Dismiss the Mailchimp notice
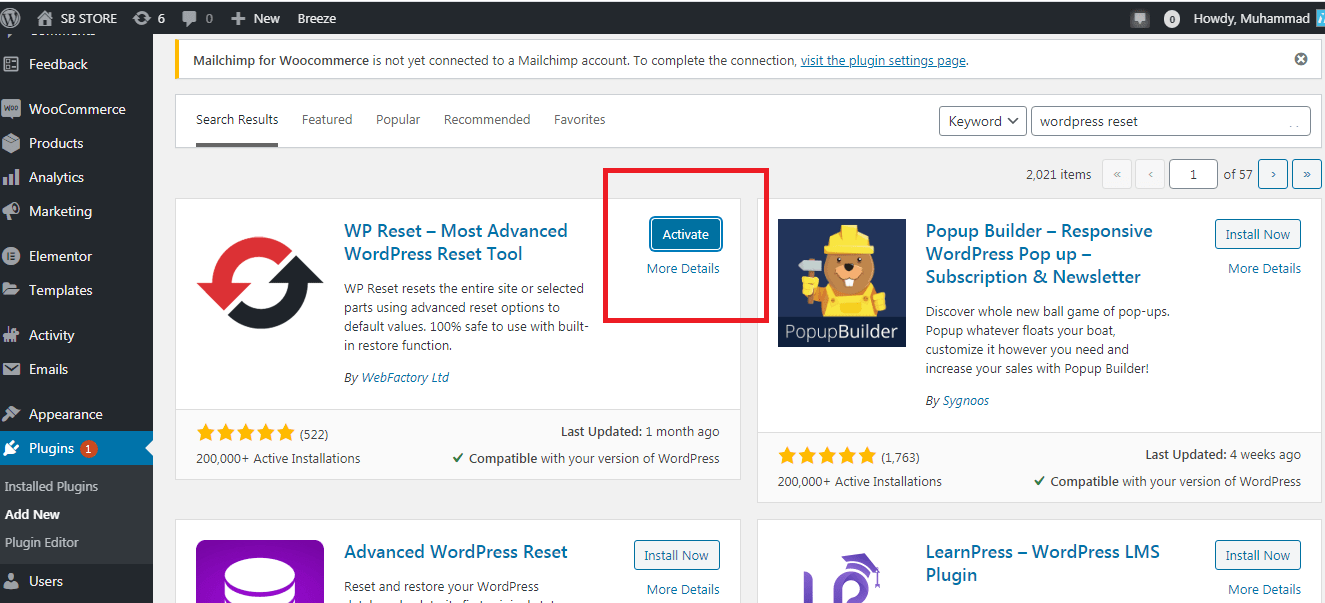 pos(1301,59)
